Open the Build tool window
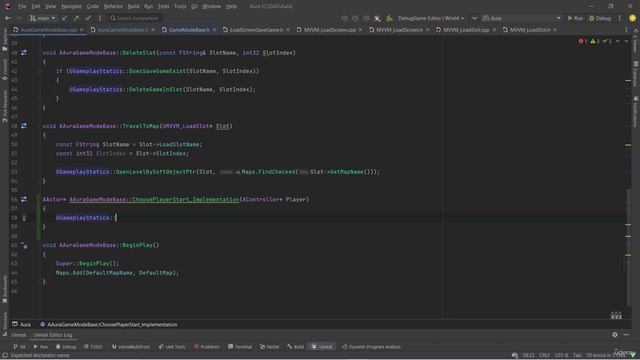Screen dimensions: 640x360 click(x=296, y=347)
